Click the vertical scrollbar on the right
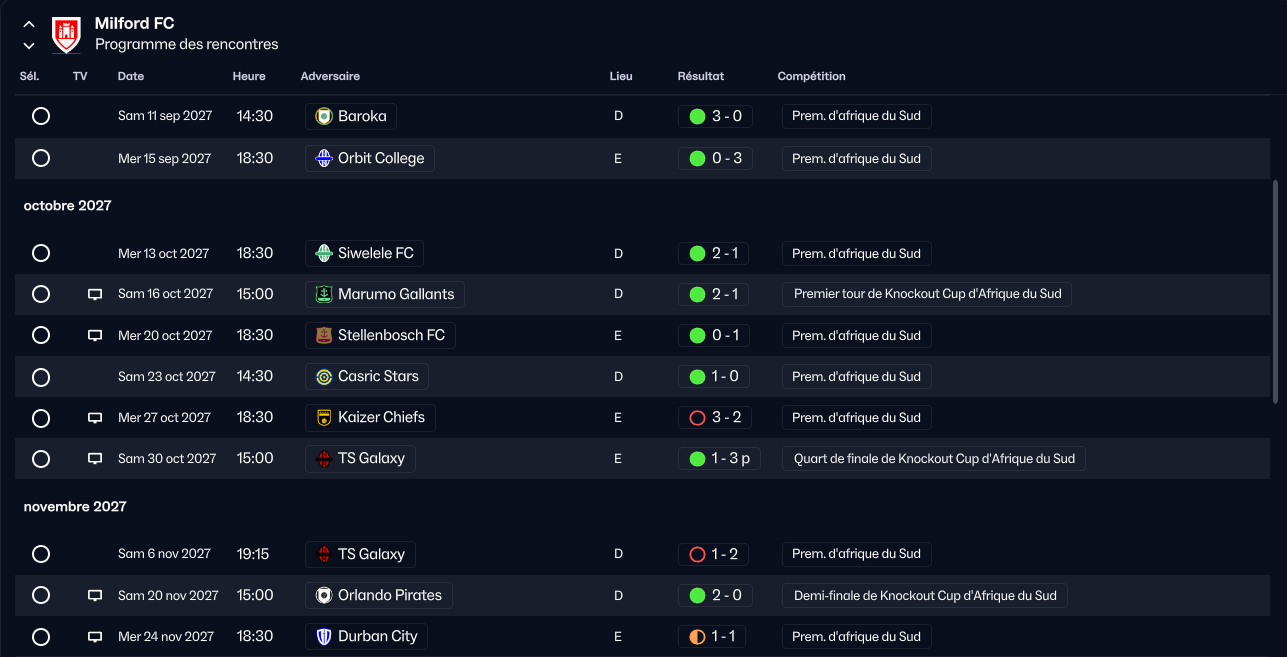 pos(1275,291)
